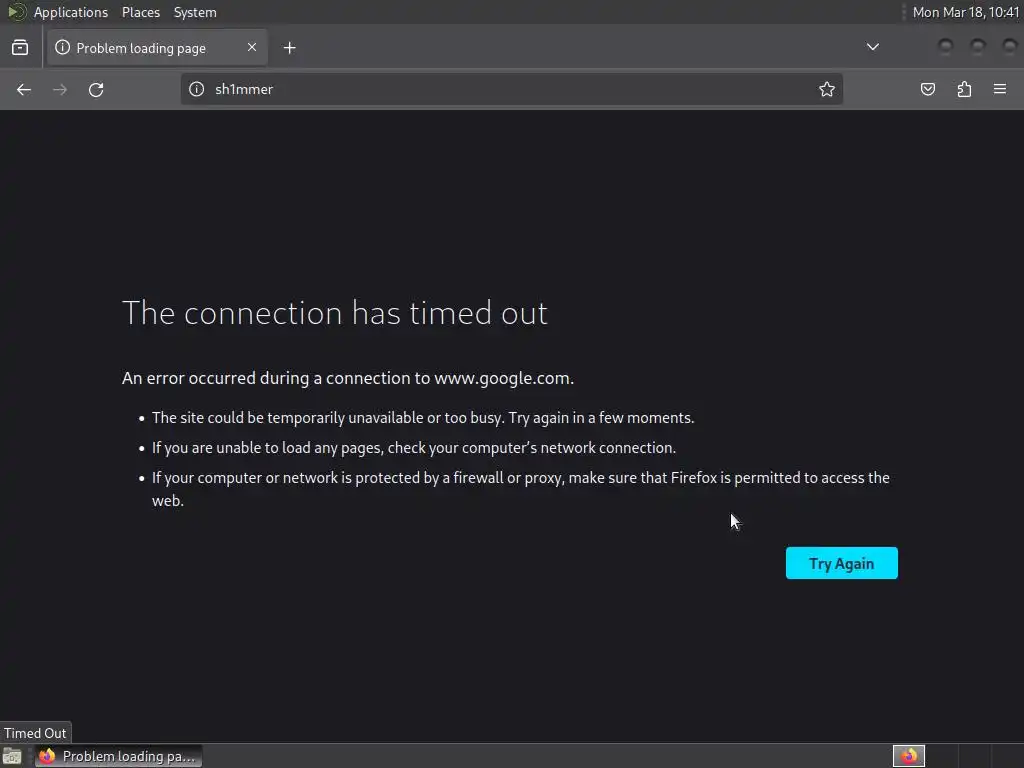The image size is (1024, 768).
Task: Click "The connection has timed out" heading
Action: (334, 313)
